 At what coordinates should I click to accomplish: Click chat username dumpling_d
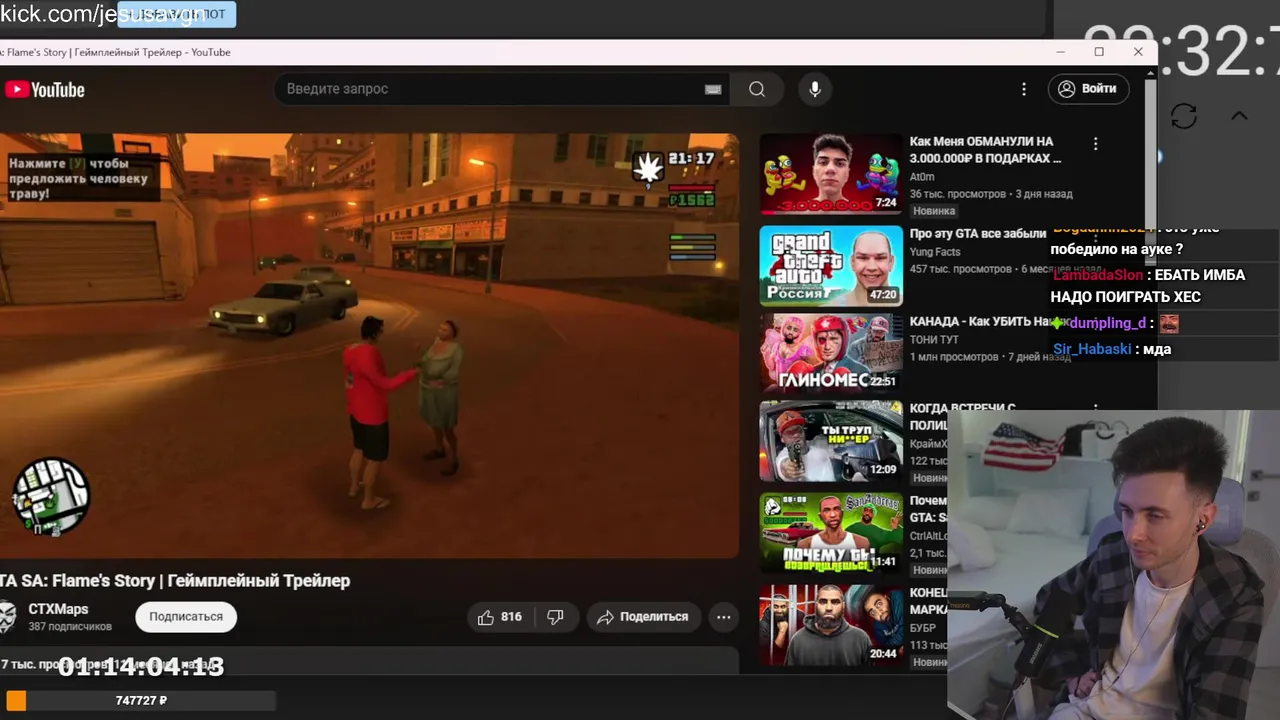[1107, 323]
